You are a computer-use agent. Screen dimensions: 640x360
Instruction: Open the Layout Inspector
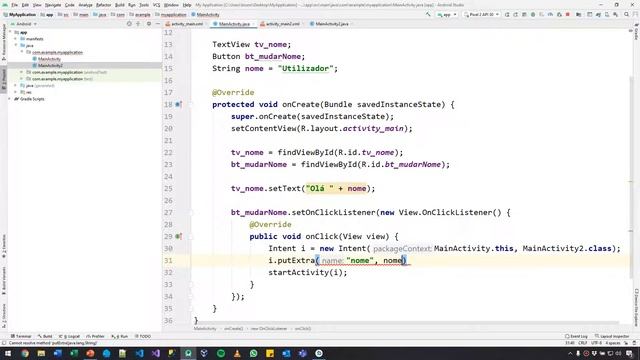612,336
